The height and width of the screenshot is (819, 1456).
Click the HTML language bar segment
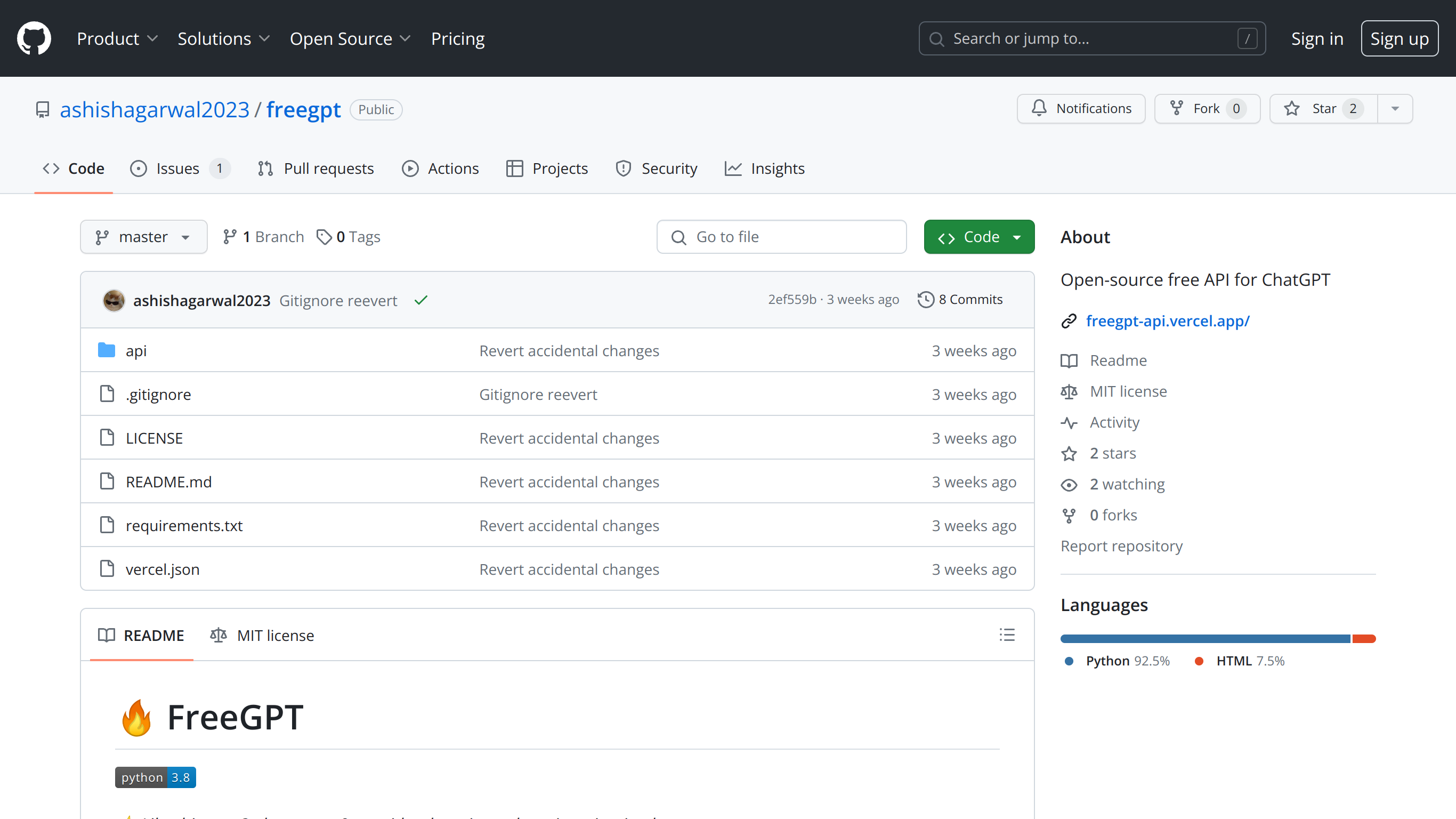click(x=1364, y=639)
